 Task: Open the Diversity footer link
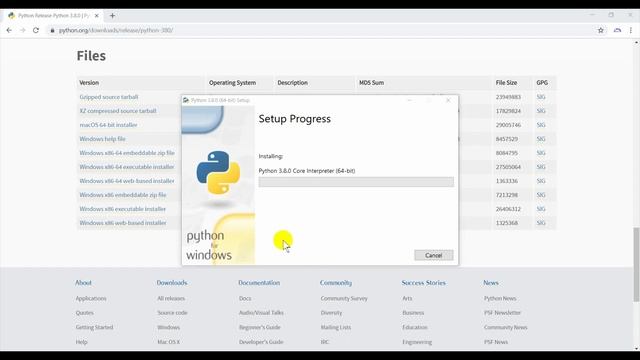pyautogui.click(x=331, y=313)
